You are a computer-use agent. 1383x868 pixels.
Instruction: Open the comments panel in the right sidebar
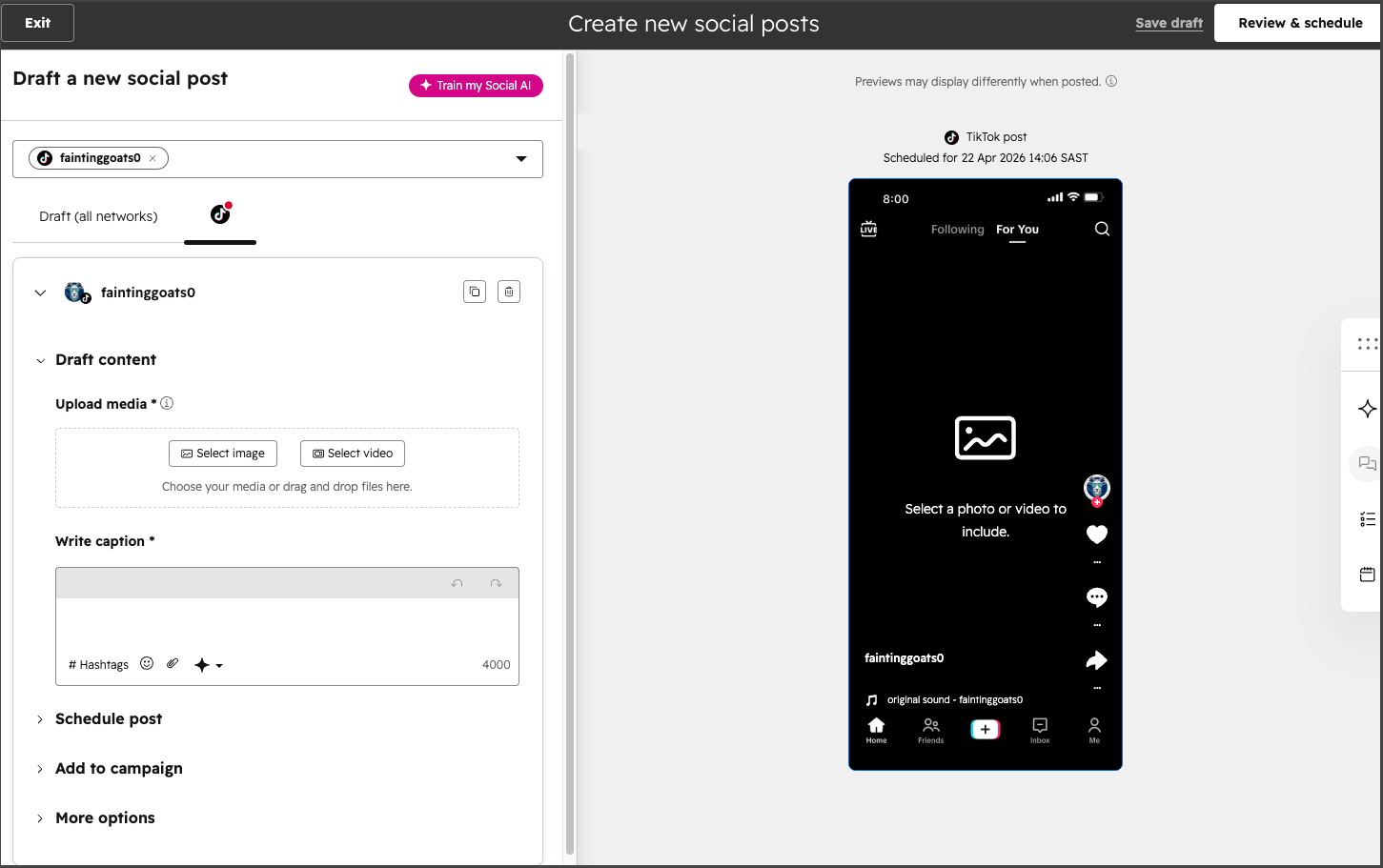(x=1367, y=464)
